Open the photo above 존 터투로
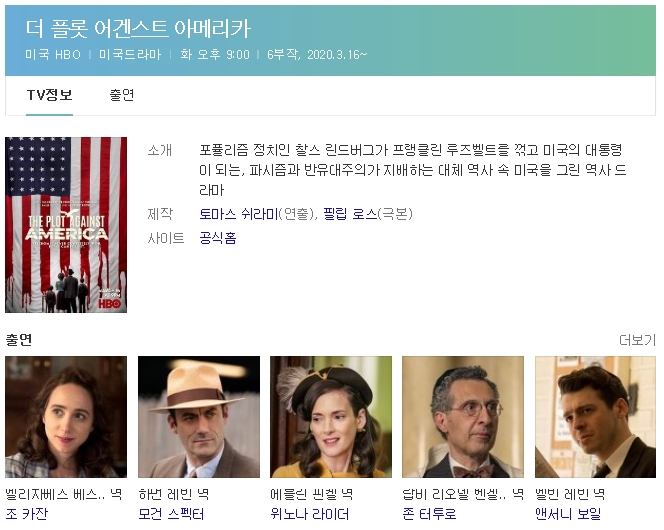Screen dimensions: 664x530 pos(463,416)
